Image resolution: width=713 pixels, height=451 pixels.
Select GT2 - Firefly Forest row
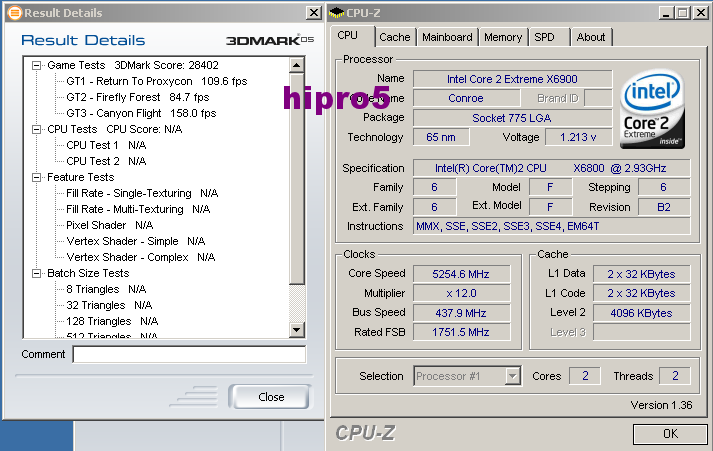coord(138,97)
